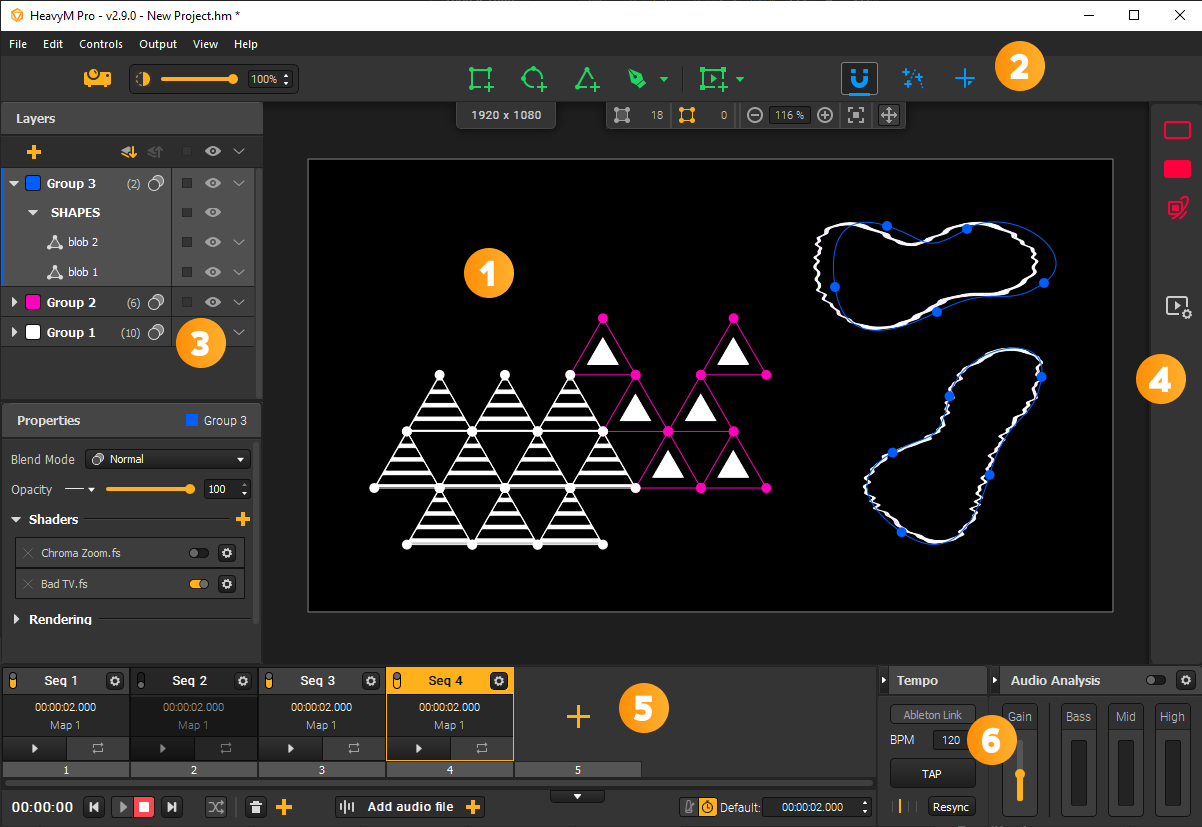
Task: Remove the Chroma Zoom.fs shader
Action: [28, 553]
